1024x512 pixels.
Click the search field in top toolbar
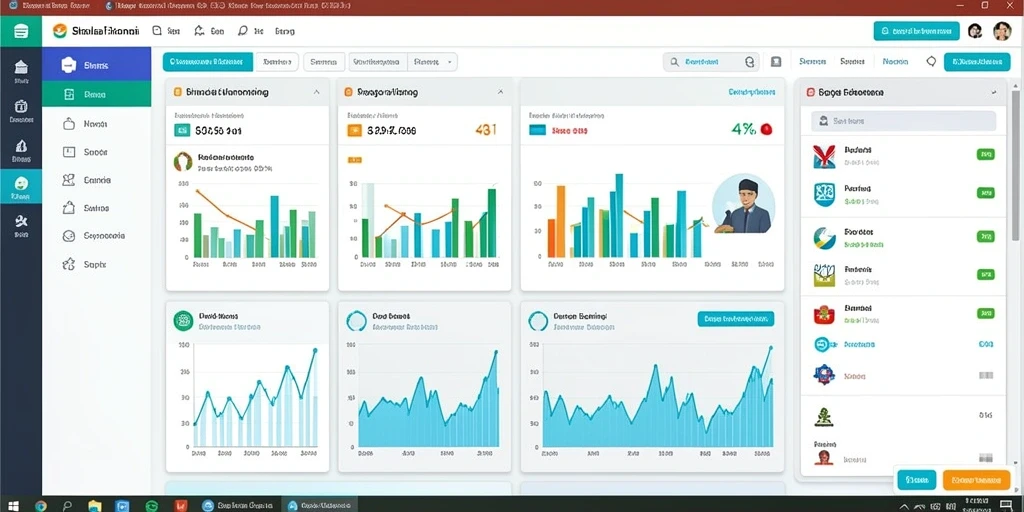click(x=711, y=62)
